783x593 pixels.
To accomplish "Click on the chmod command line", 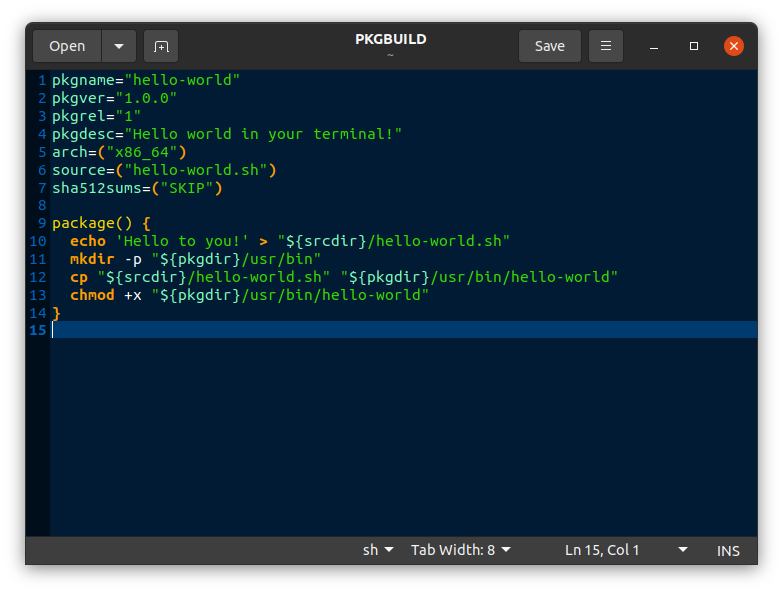I will tap(249, 295).
